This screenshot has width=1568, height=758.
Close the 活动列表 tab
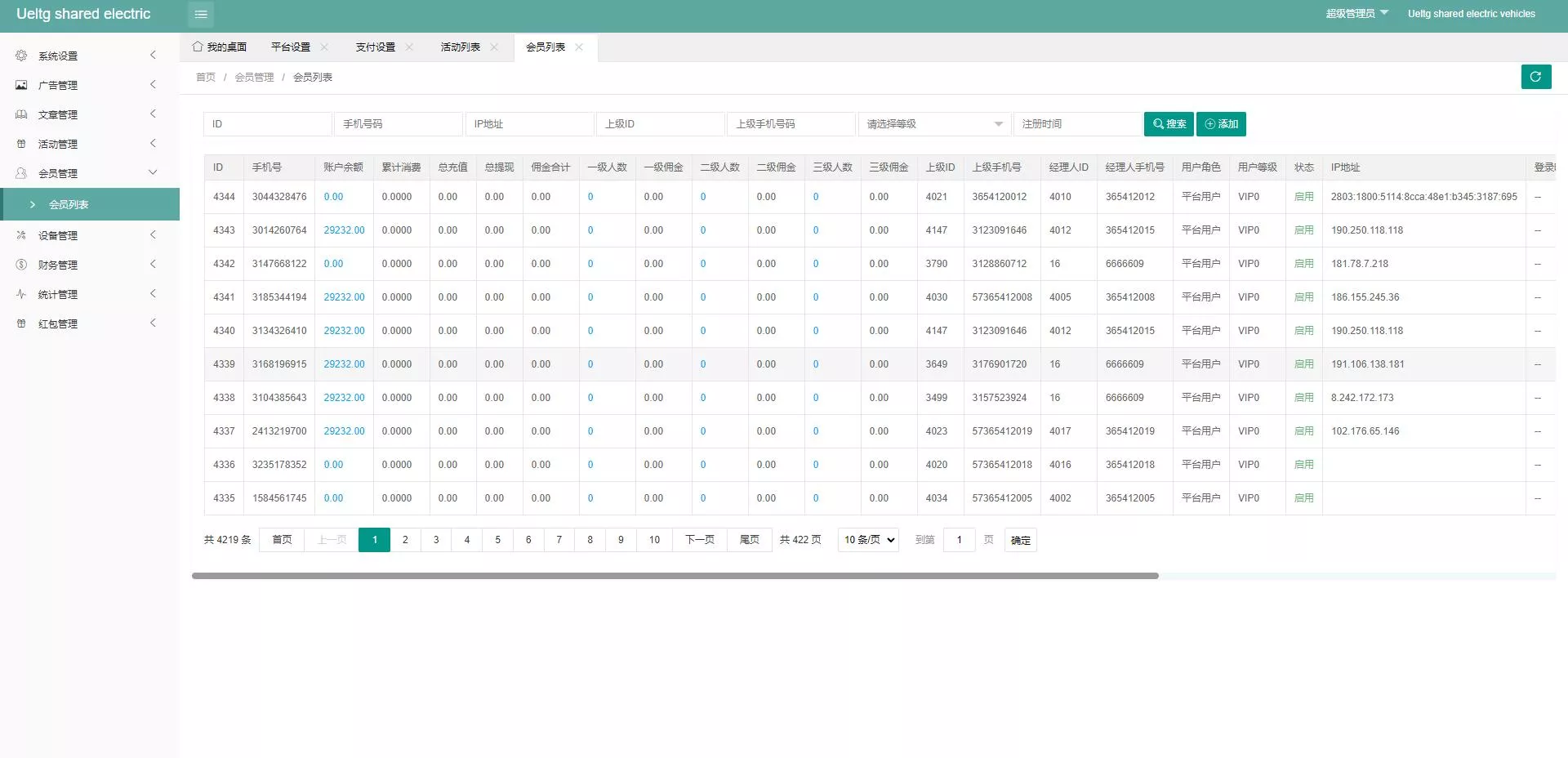tap(494, 47)
